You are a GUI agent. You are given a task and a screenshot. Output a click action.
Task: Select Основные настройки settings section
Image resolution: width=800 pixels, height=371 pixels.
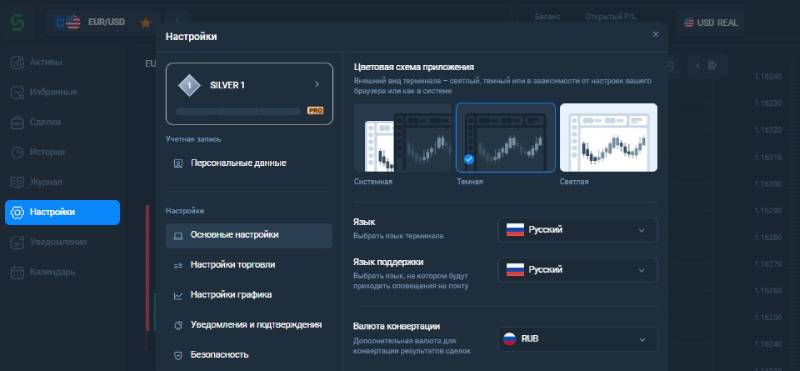(249, 235)
